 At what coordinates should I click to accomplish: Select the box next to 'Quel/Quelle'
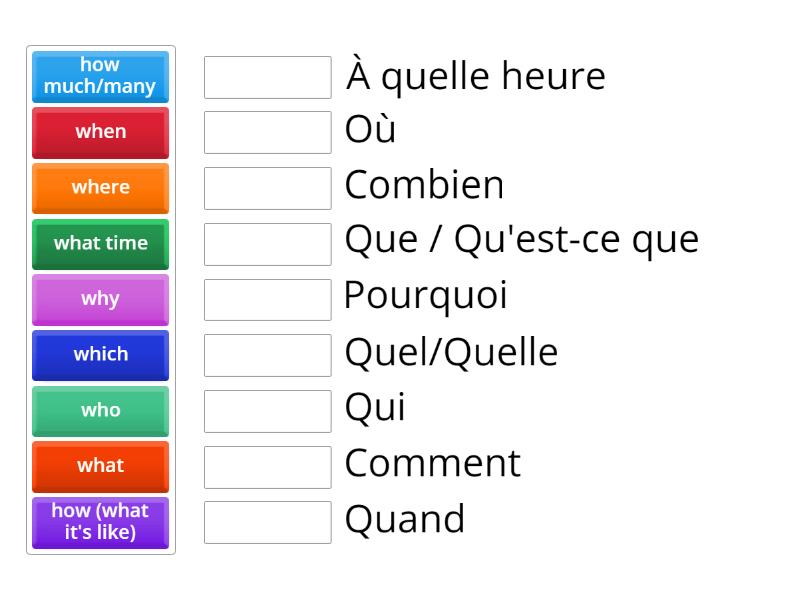[x=266, y=353]
